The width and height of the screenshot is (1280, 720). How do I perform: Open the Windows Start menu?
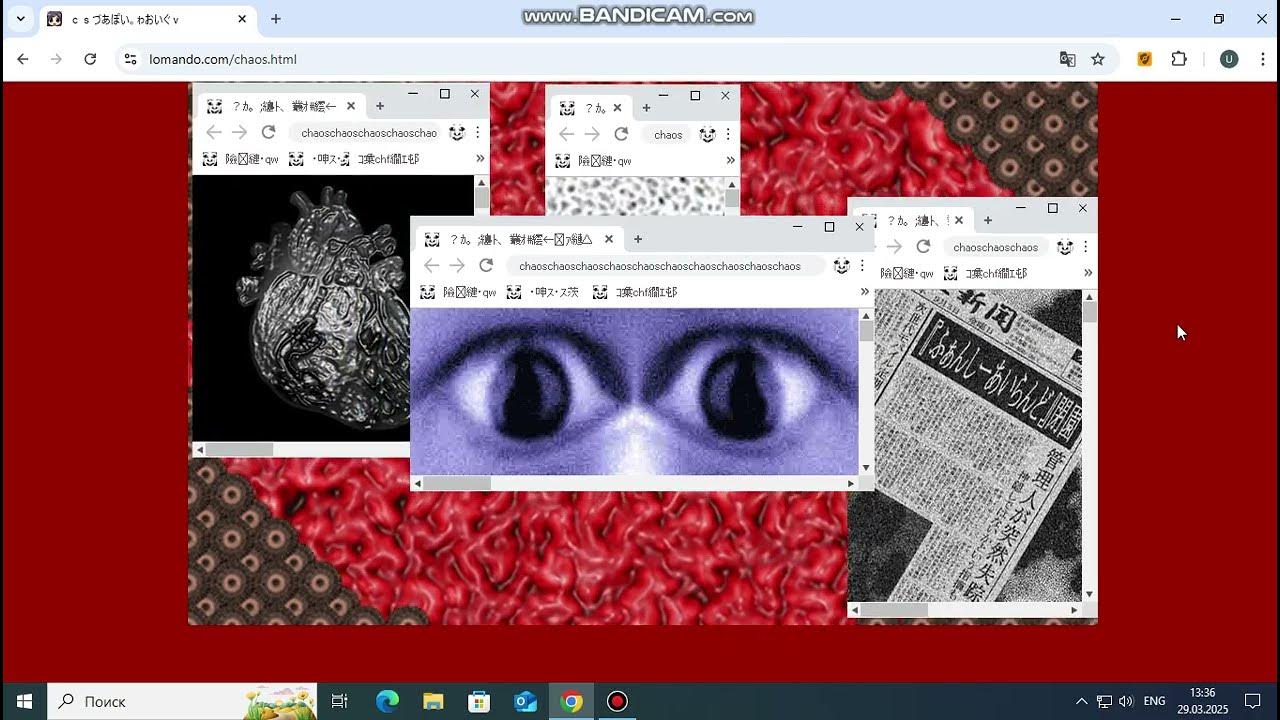tap(24, 701)
